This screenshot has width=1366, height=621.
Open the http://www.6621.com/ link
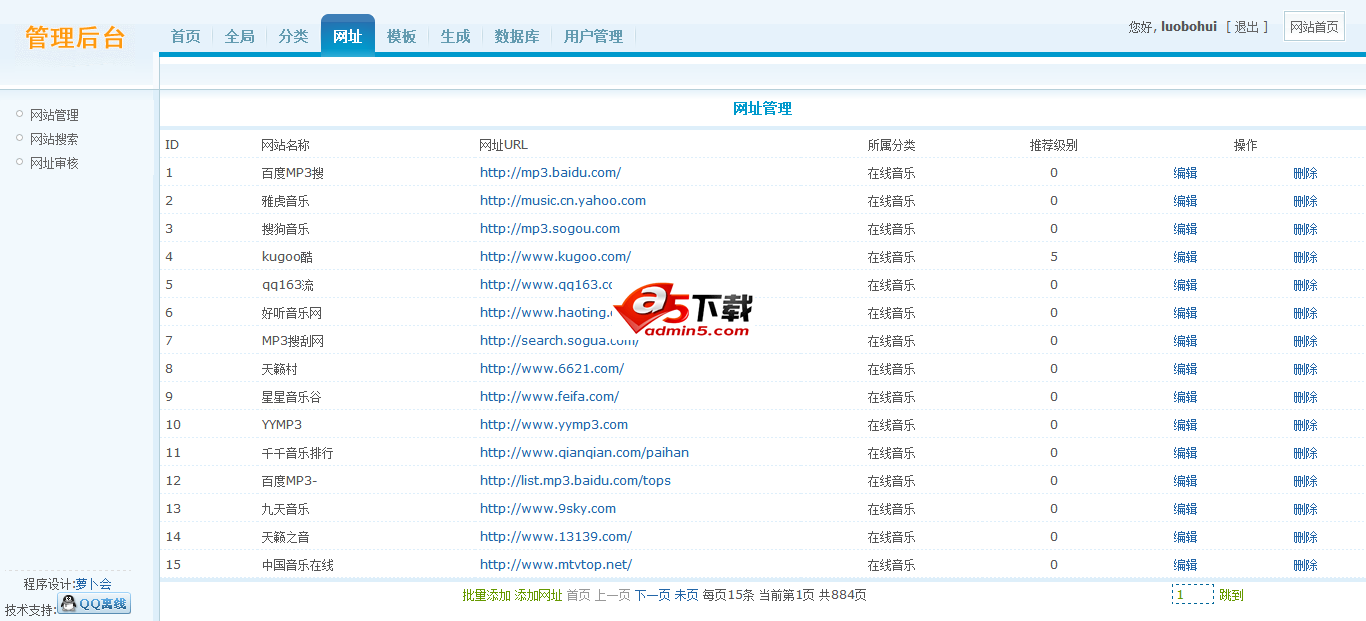(x=552, y=369)
